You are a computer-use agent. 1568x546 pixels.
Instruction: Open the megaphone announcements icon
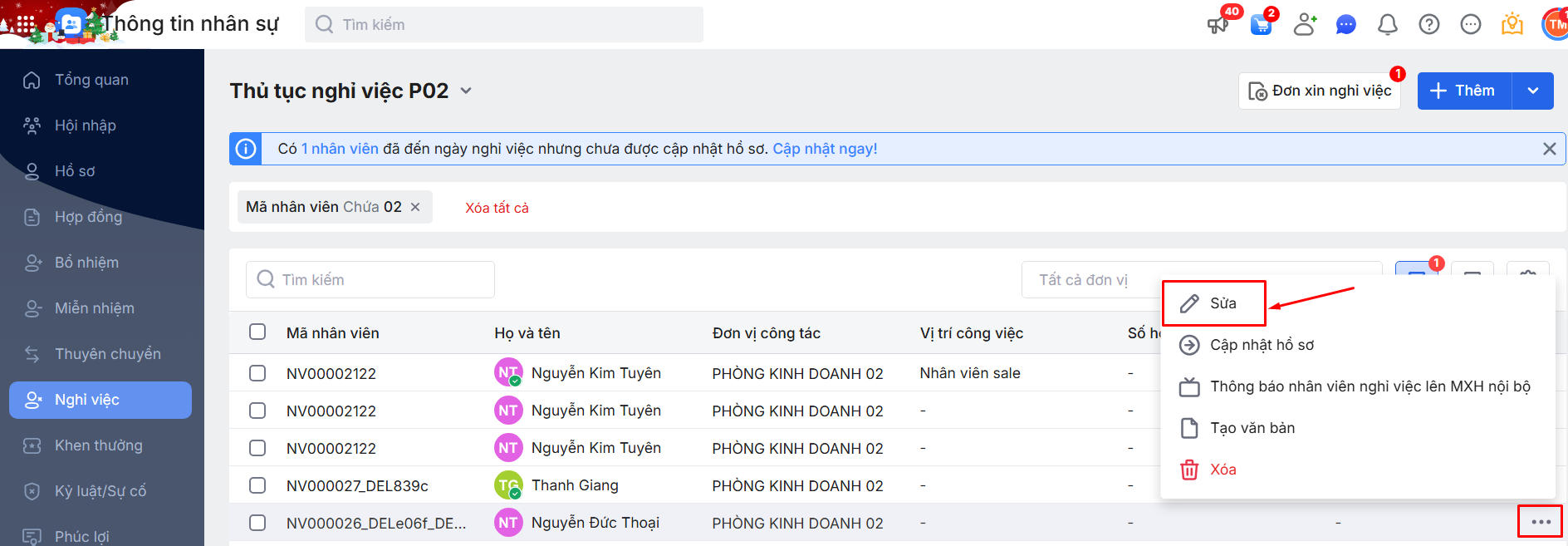click(x=1218, y=24)
